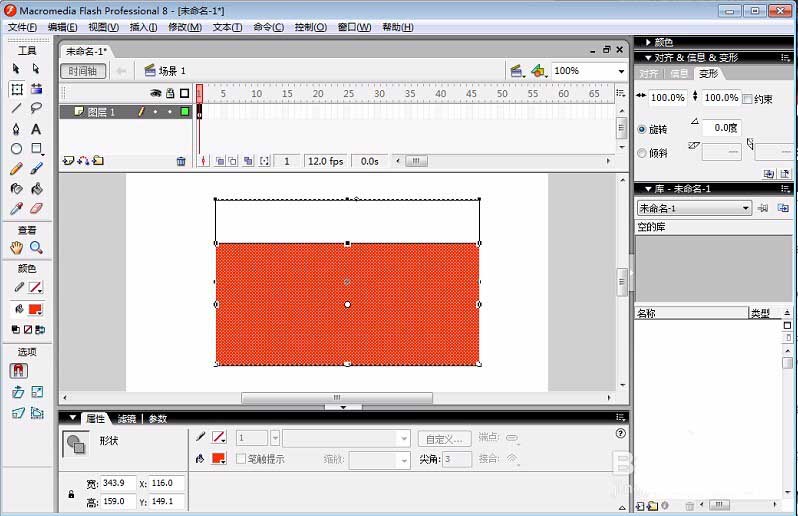The image size is (798, 516).
Task: Toggle width-height lock in properties
Action: click(71, 494)
